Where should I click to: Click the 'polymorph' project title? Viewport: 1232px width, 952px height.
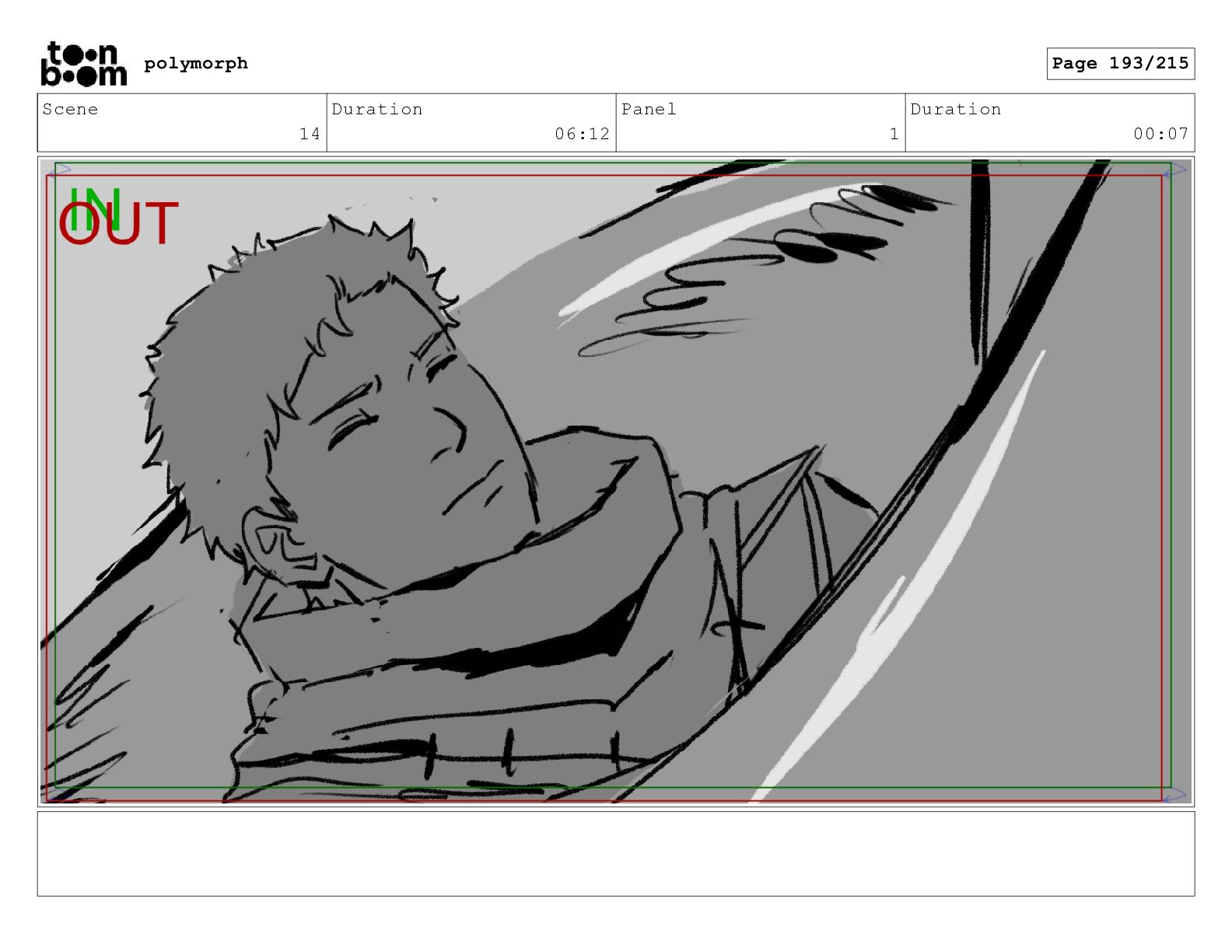pyautogui.click(x=196, y=63)
